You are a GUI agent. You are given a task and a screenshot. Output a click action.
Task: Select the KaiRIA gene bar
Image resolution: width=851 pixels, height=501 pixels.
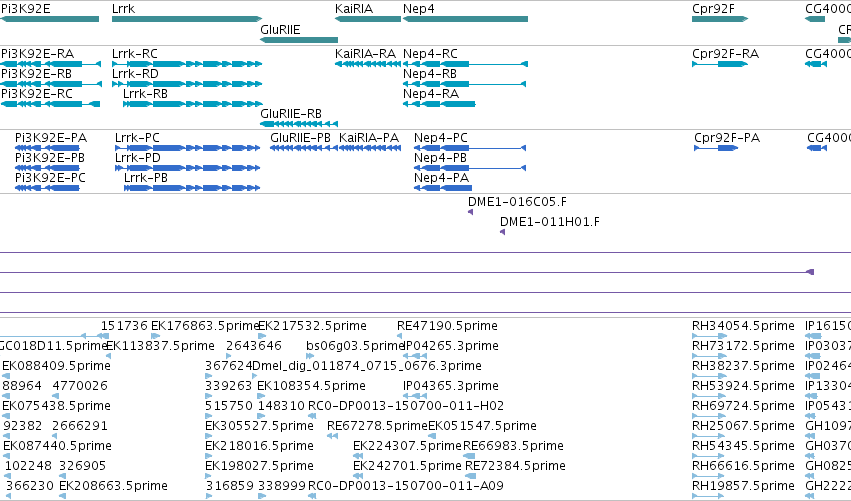(x=367, y=19)
